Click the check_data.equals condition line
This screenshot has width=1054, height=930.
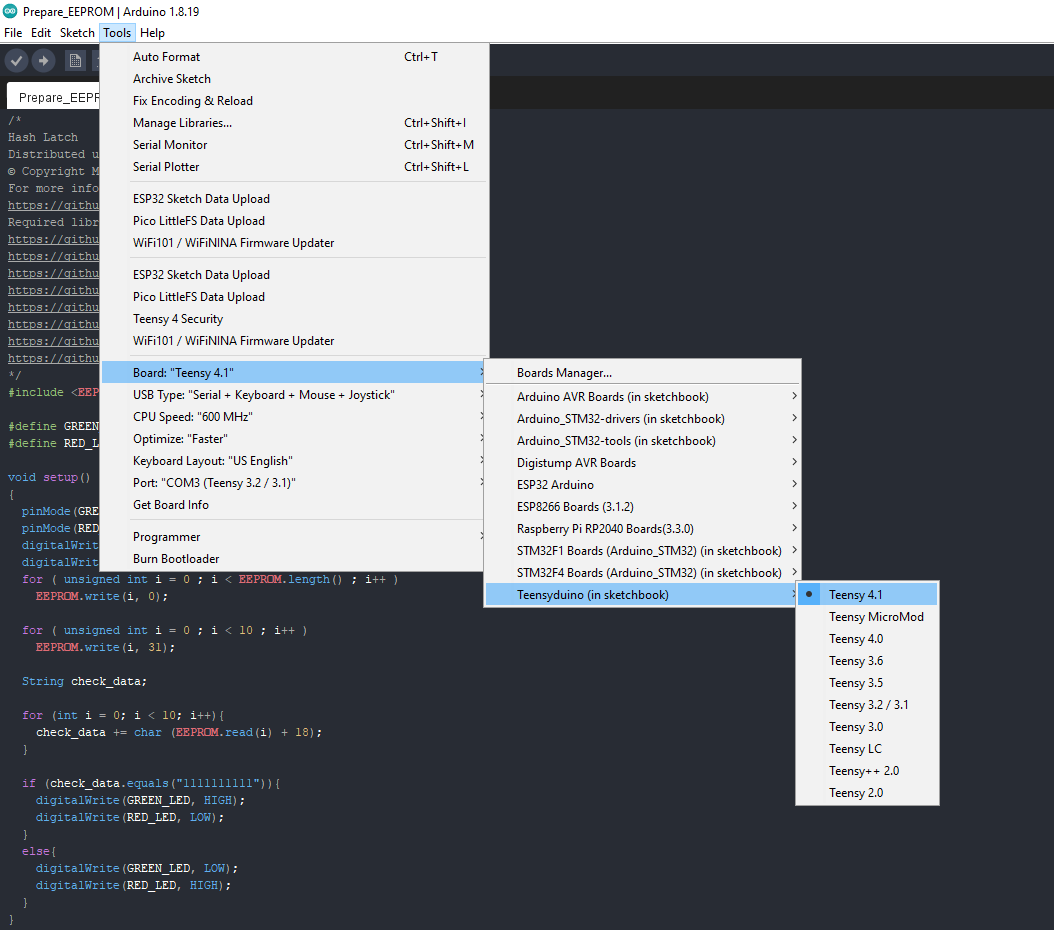[151, 784]
